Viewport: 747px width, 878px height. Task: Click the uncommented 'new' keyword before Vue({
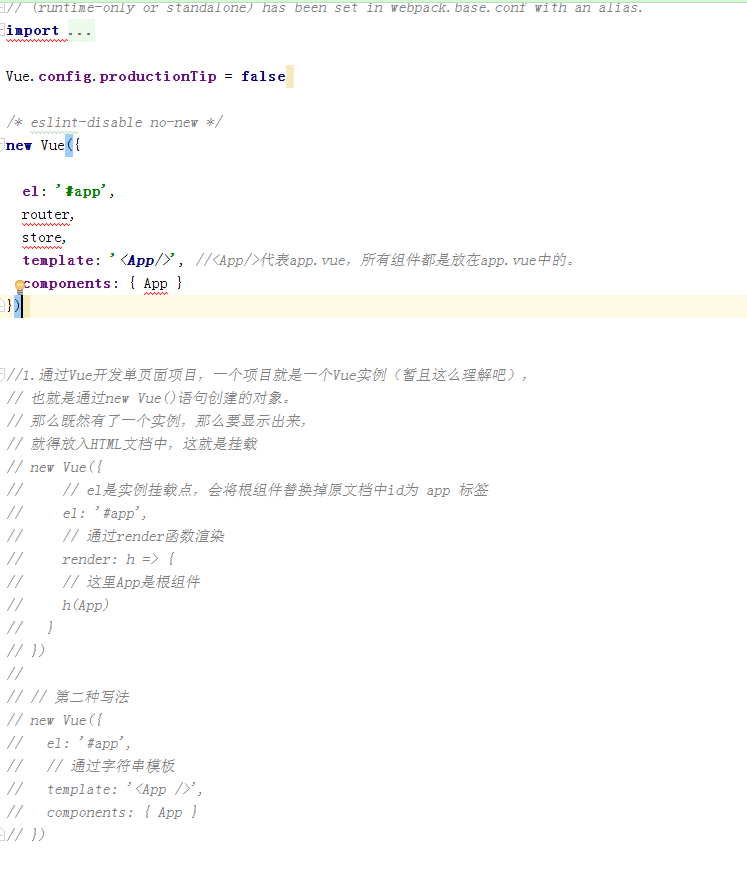19,146
